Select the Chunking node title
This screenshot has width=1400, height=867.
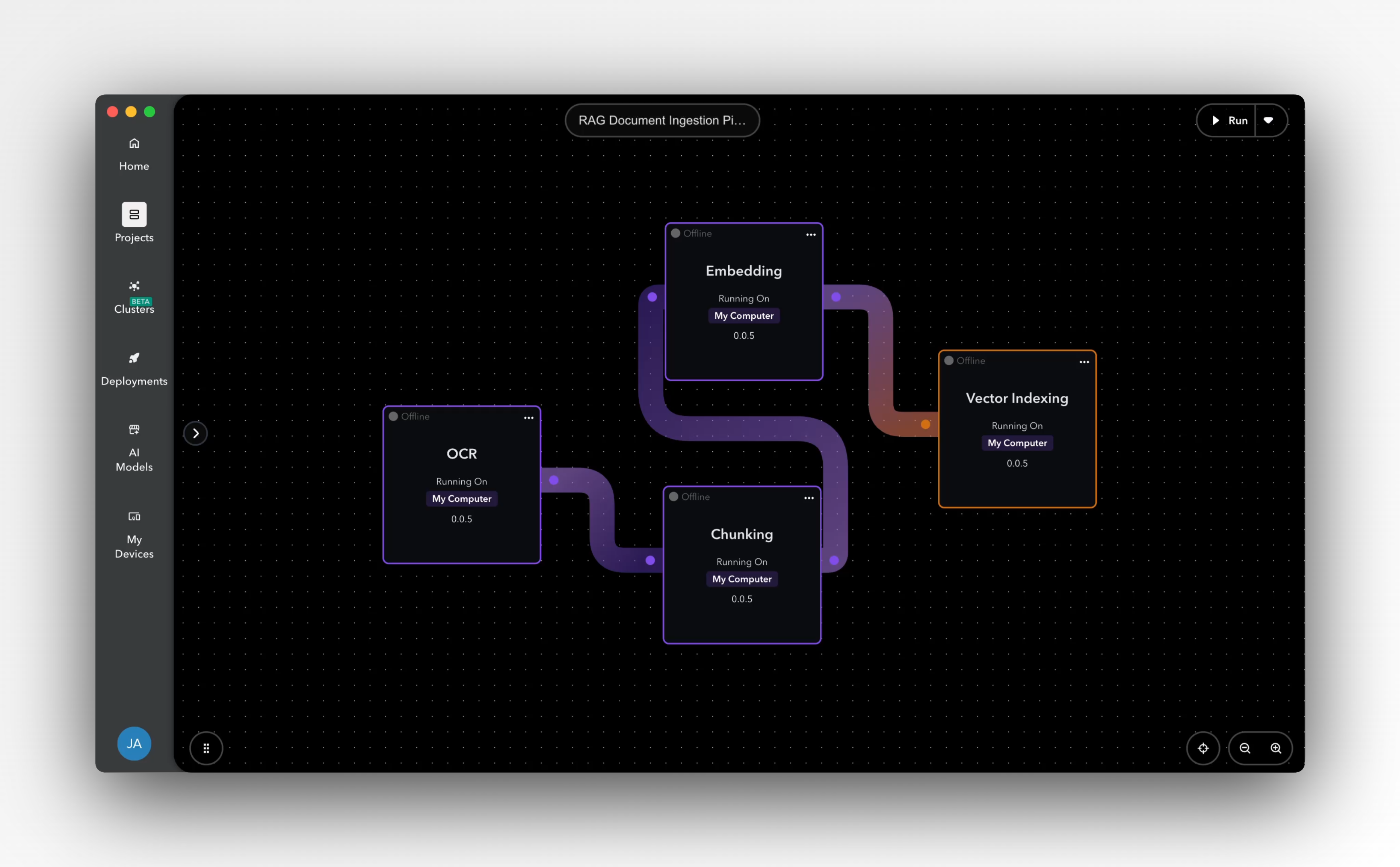tap(742, 534)
